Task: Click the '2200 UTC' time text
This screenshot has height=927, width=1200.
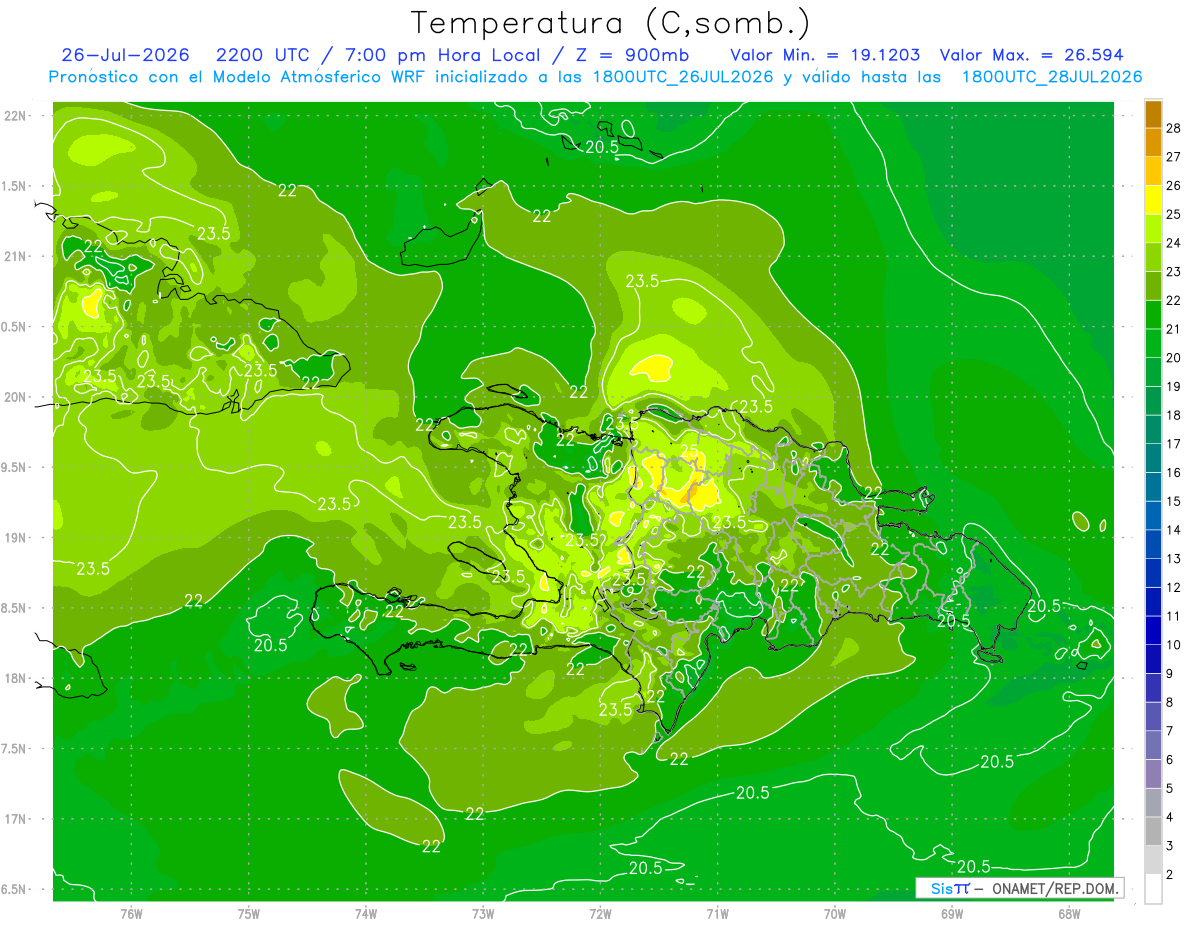Action: [x=263, y=55]
